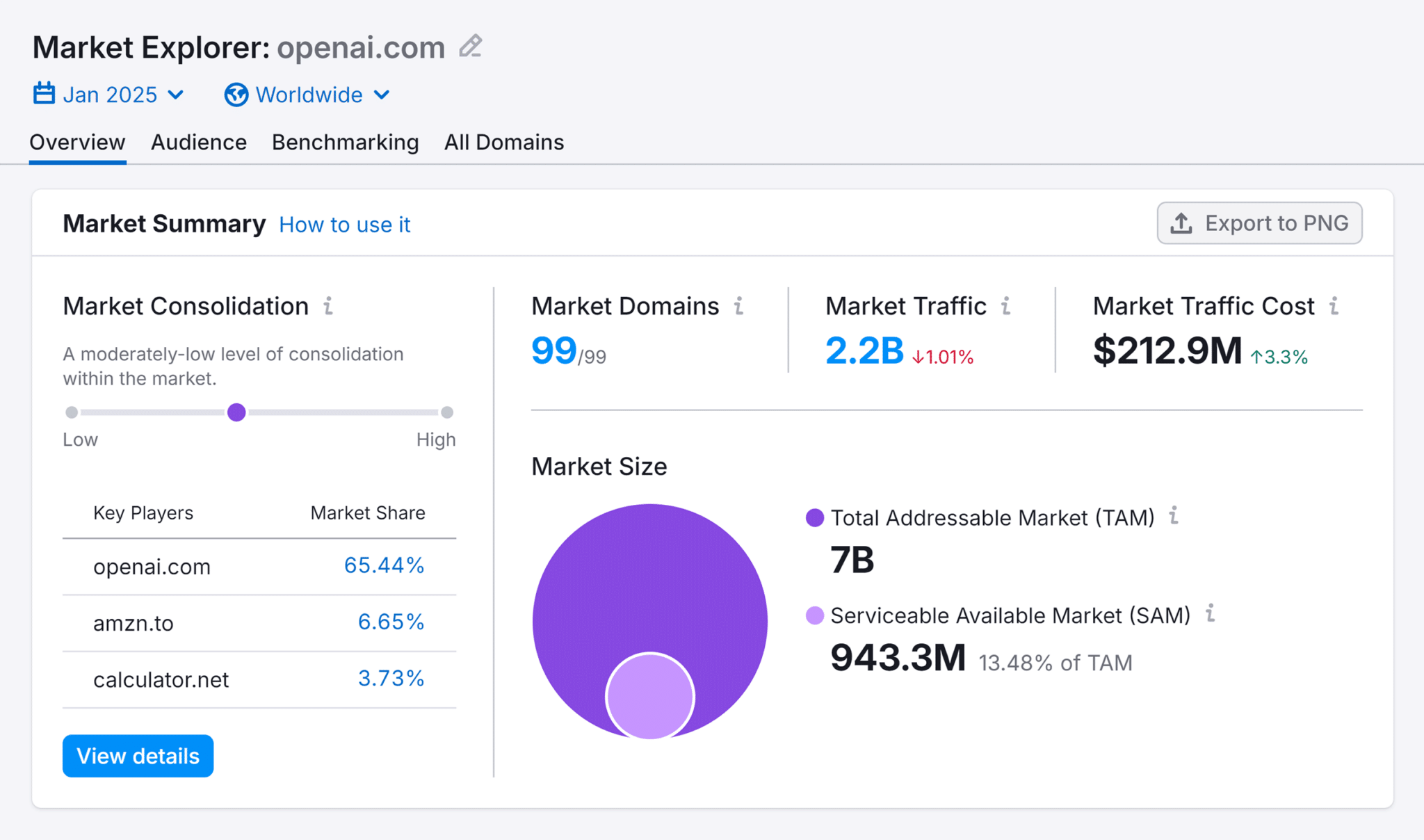Click the 3.73% market share value
The width and height of the screenshot is (1424, 840).
coord(391,678)
